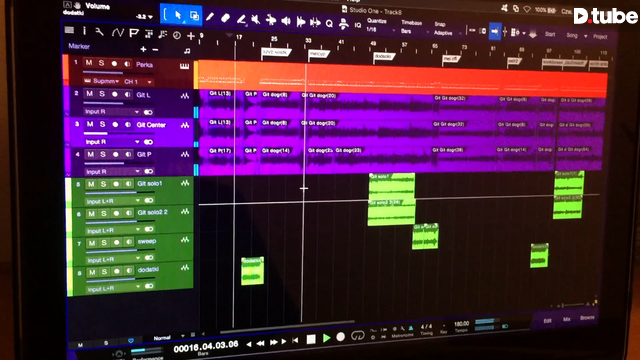Viewport: 640px width, 360px height.
Task: Open Perka CH 1 channel dropdown
Action: tap(138, 82)
